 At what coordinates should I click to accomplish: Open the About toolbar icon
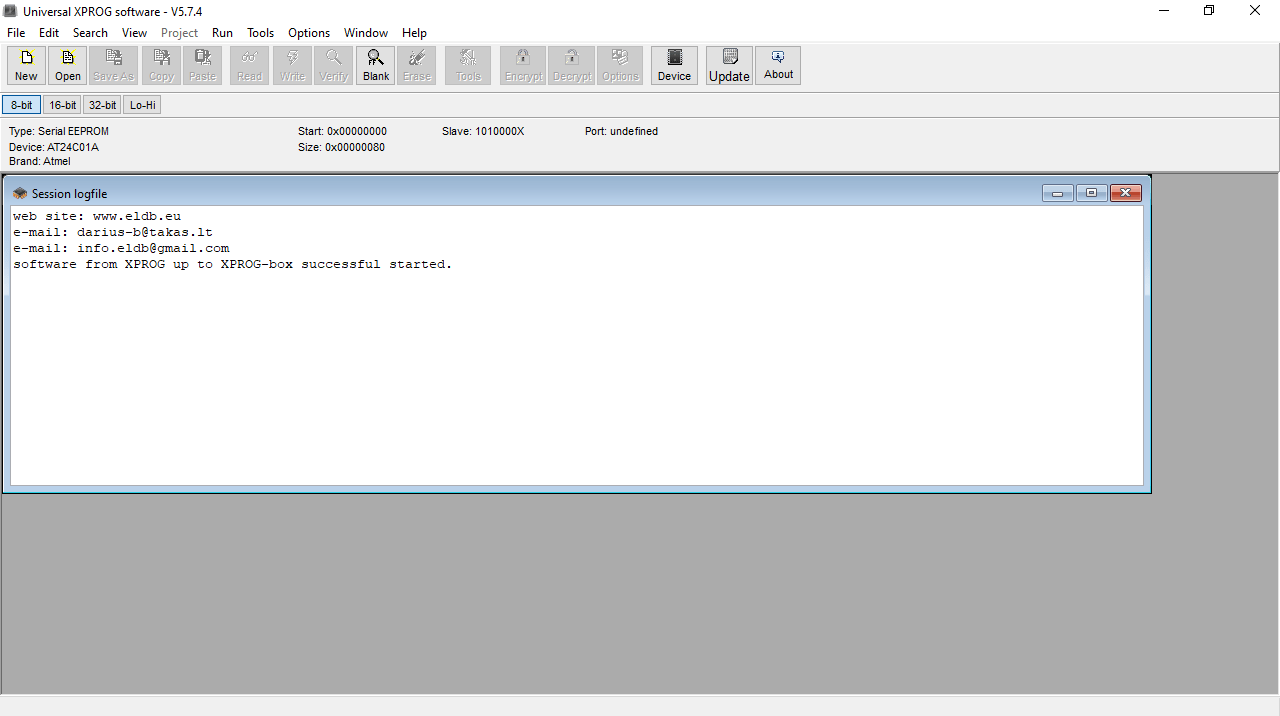[x=778, y=65]
